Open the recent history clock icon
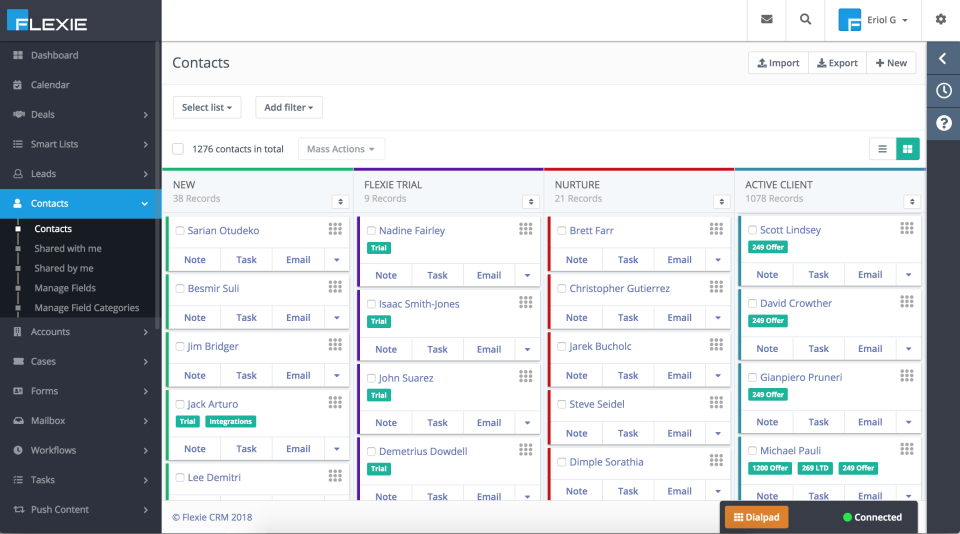The height and width of the screenshot is (534, 960). click(x=943, y=91)
